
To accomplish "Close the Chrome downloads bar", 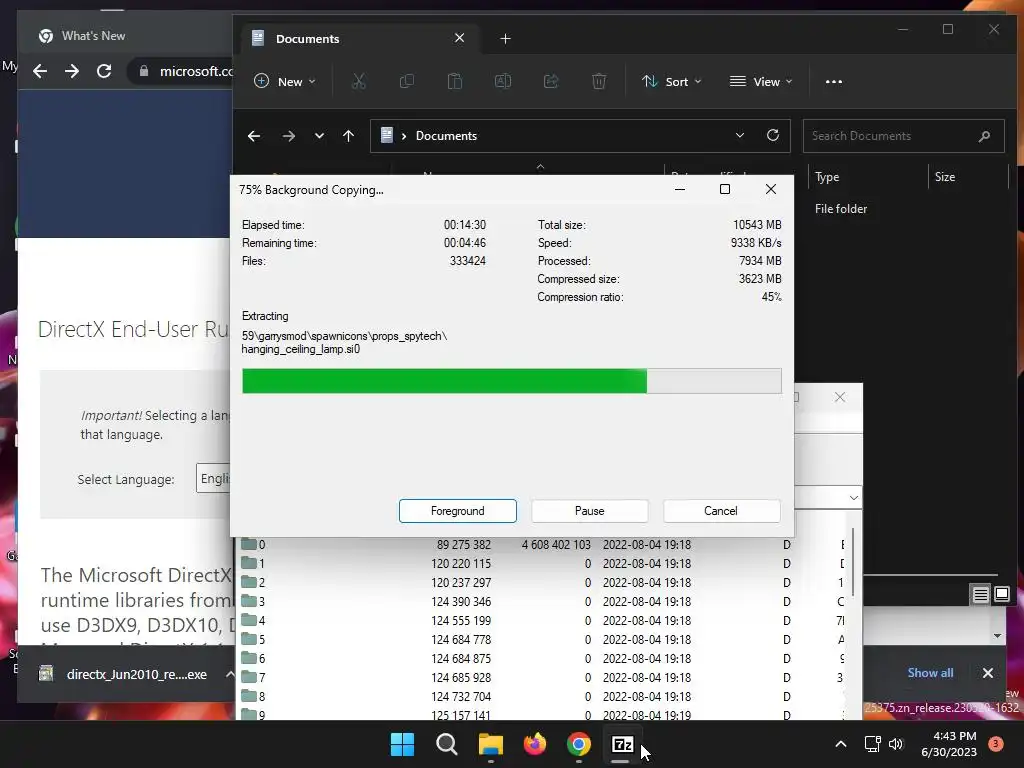I will pos(988,673).
